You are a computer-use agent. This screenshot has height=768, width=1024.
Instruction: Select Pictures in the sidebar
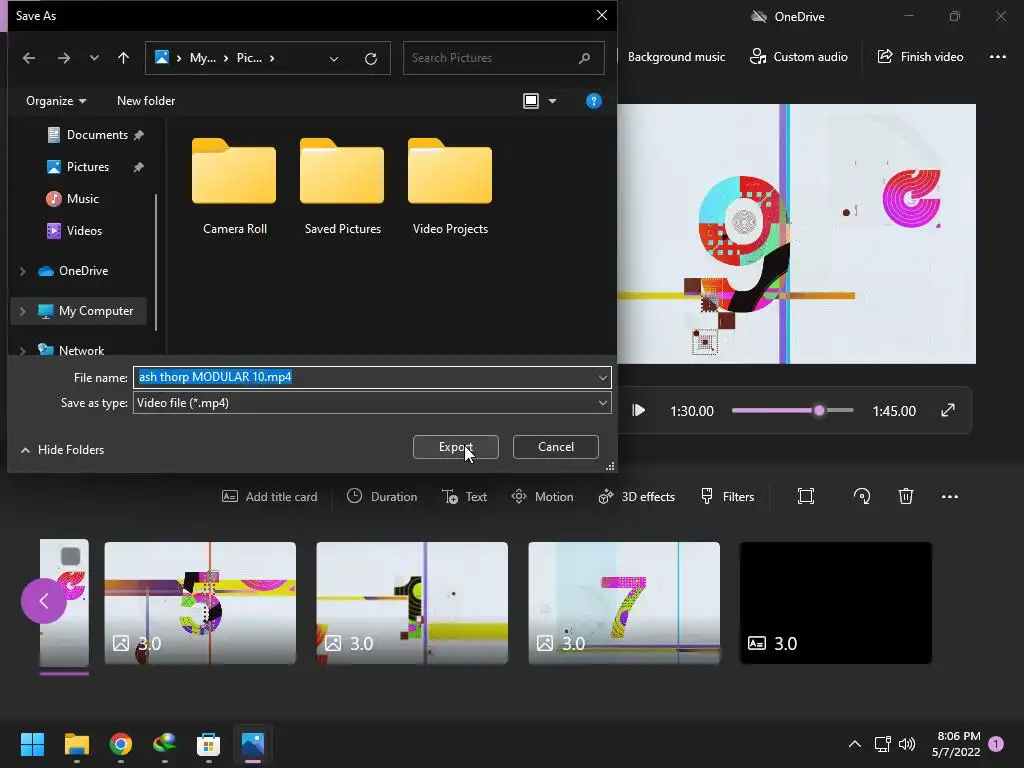87,167
